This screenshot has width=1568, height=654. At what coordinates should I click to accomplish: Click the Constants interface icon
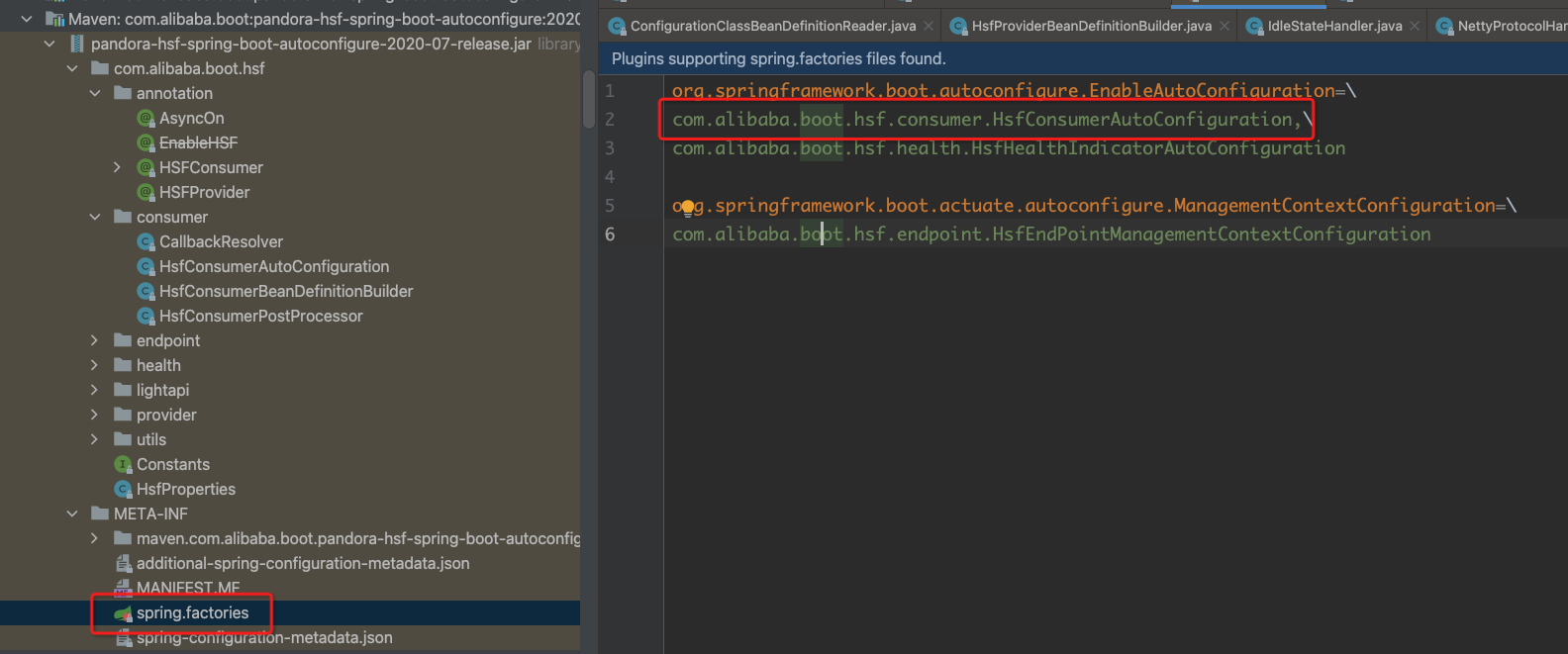point(124,465)
